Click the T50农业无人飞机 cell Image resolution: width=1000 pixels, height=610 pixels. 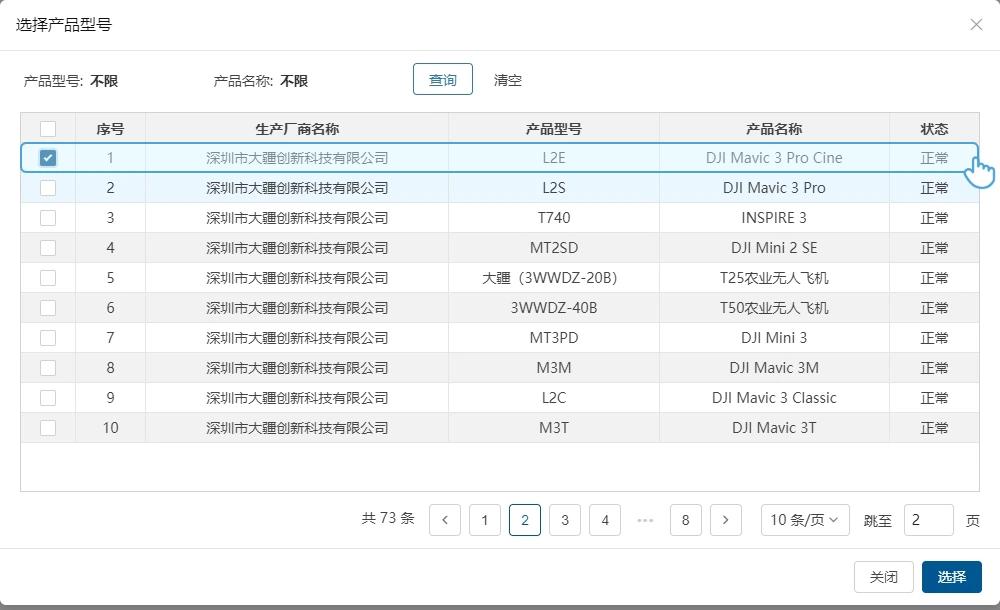pyautogui.click(x=774, y=308)
